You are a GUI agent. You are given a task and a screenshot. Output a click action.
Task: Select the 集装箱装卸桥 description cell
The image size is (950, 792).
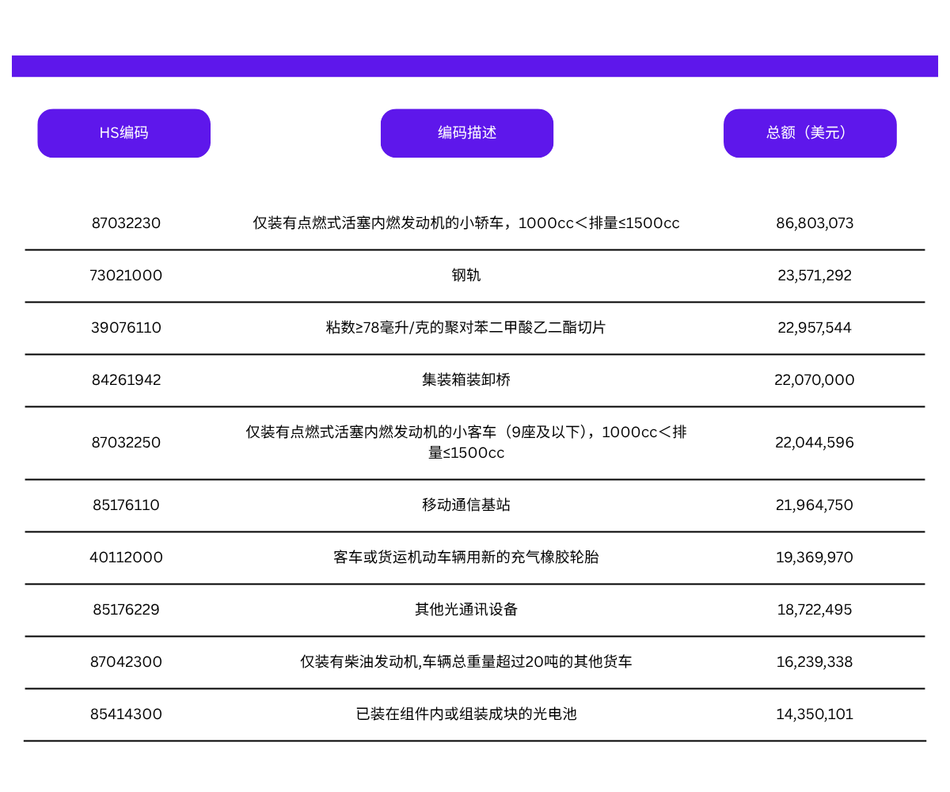[x=466, y=380]
